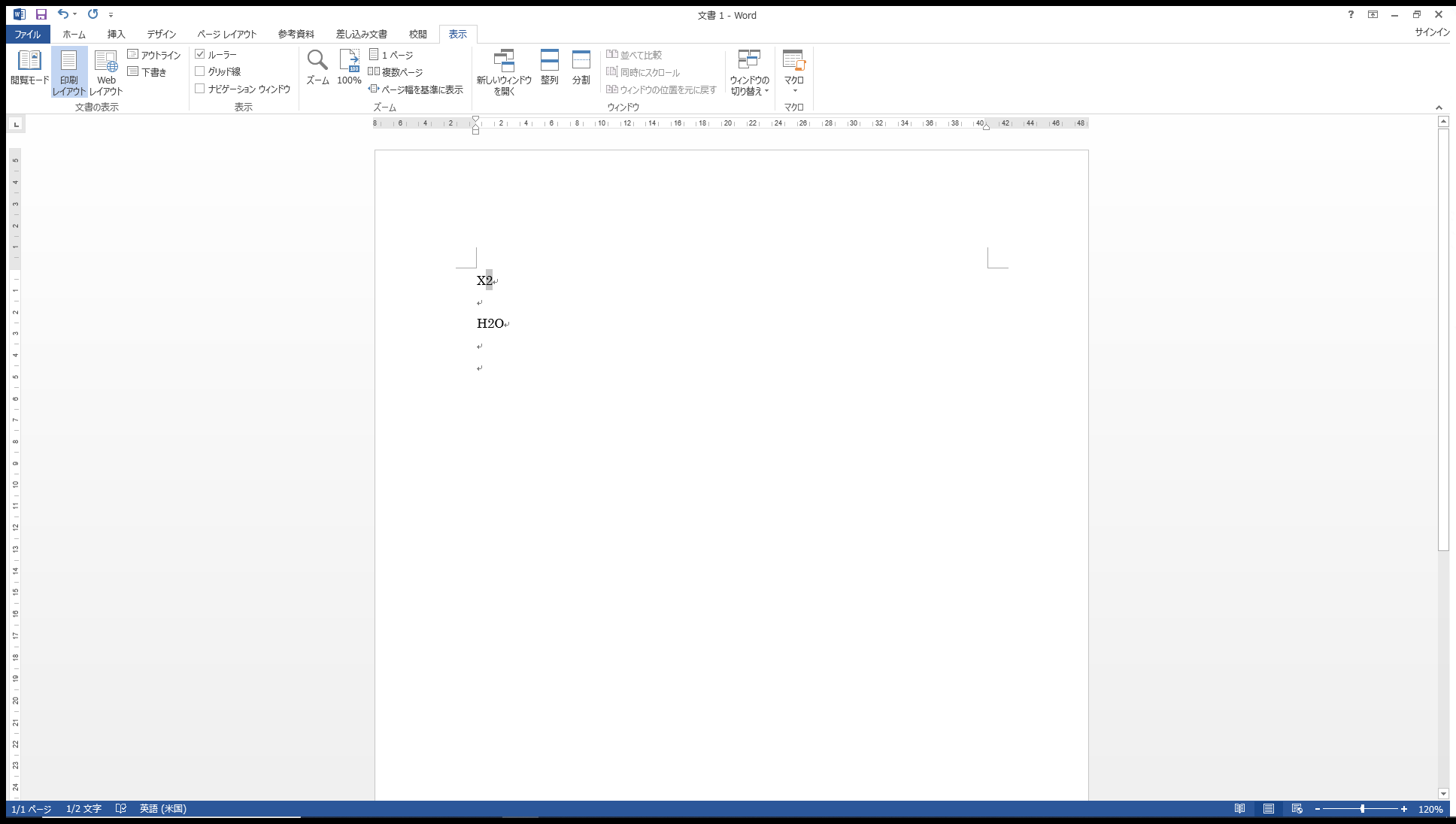
Task: Switch to Read Mode from status bar
Action: (x=1239, y=809)
